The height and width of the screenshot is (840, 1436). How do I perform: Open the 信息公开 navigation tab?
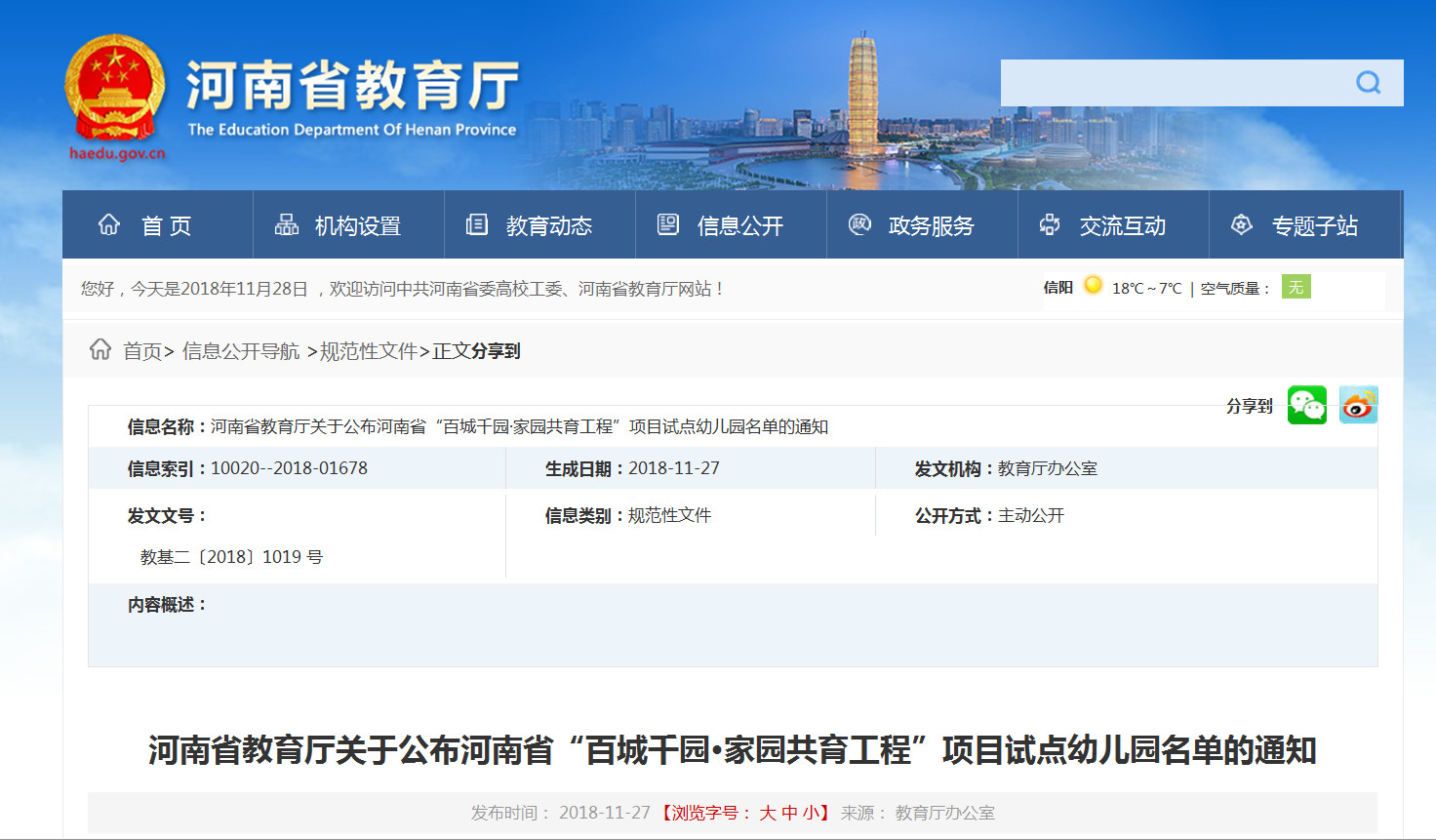pos(739,226)
